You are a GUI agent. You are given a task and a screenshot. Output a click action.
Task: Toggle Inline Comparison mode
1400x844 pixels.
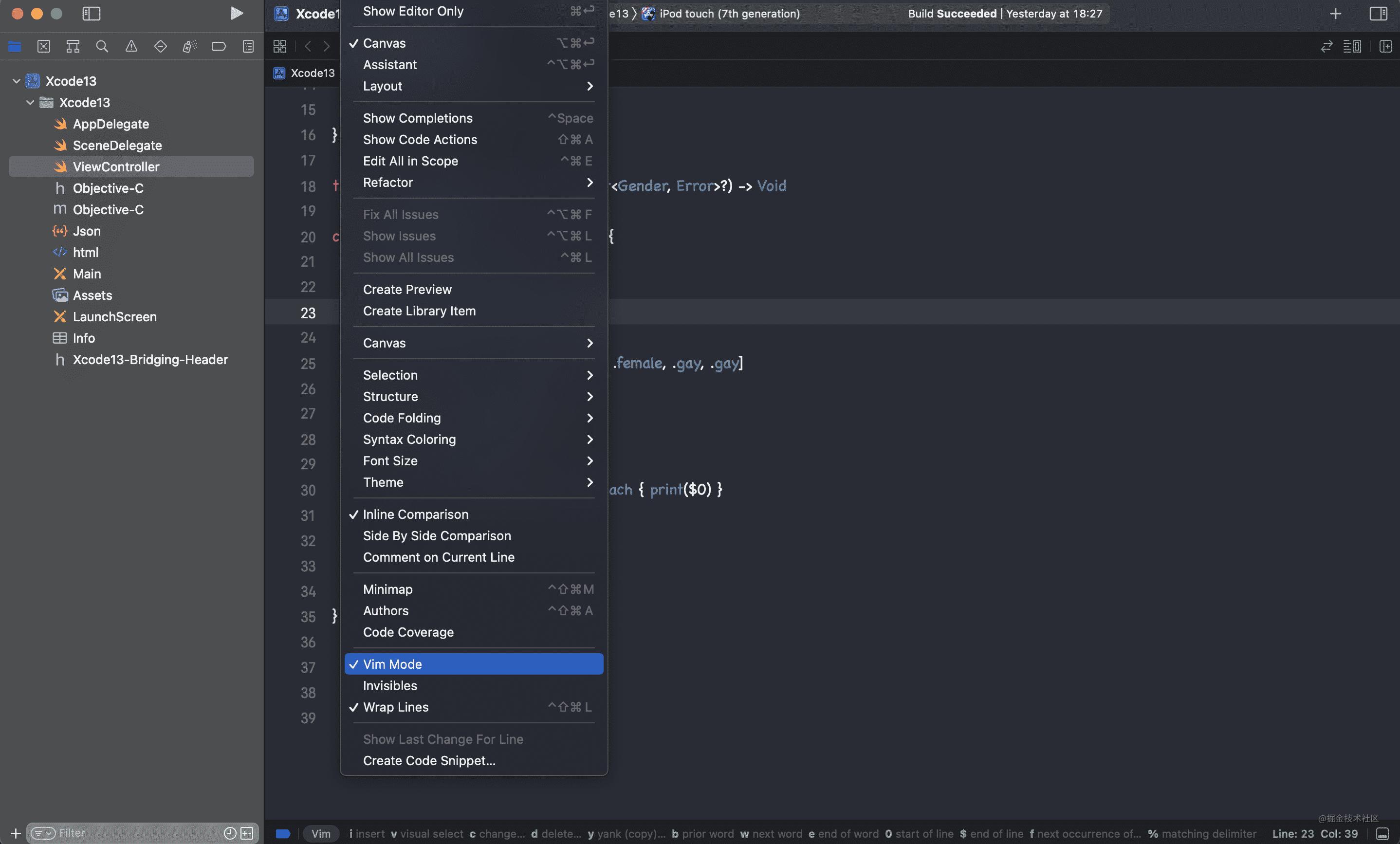416,514
